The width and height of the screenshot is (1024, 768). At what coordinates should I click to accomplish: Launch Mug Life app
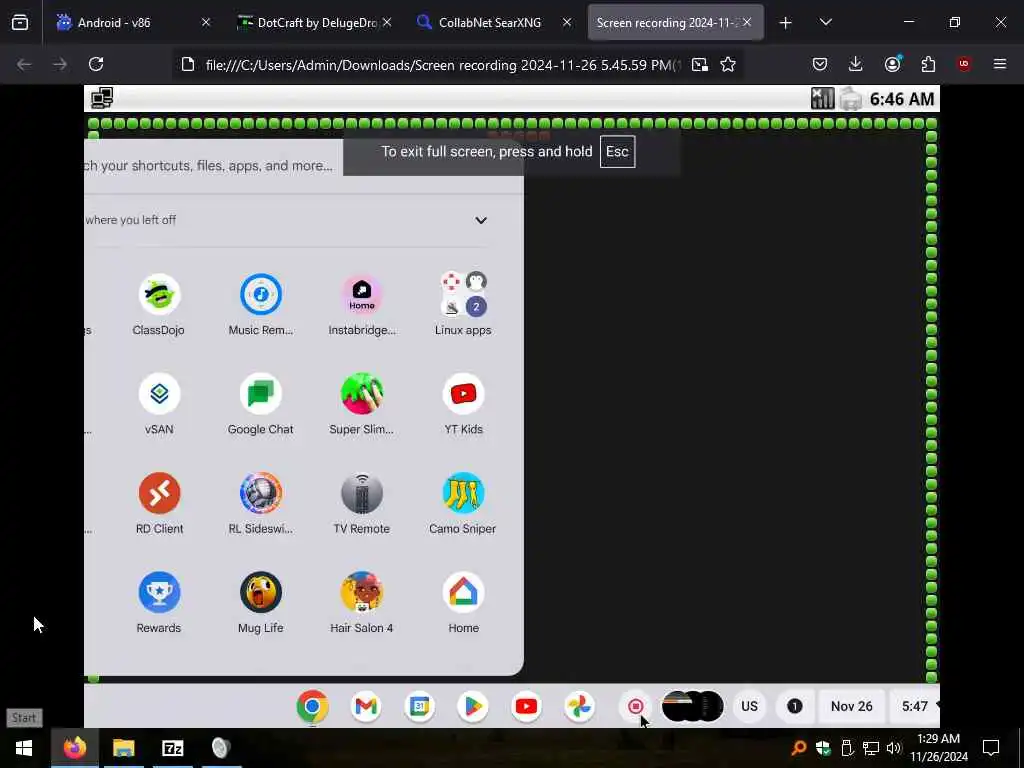click(261, 592)
